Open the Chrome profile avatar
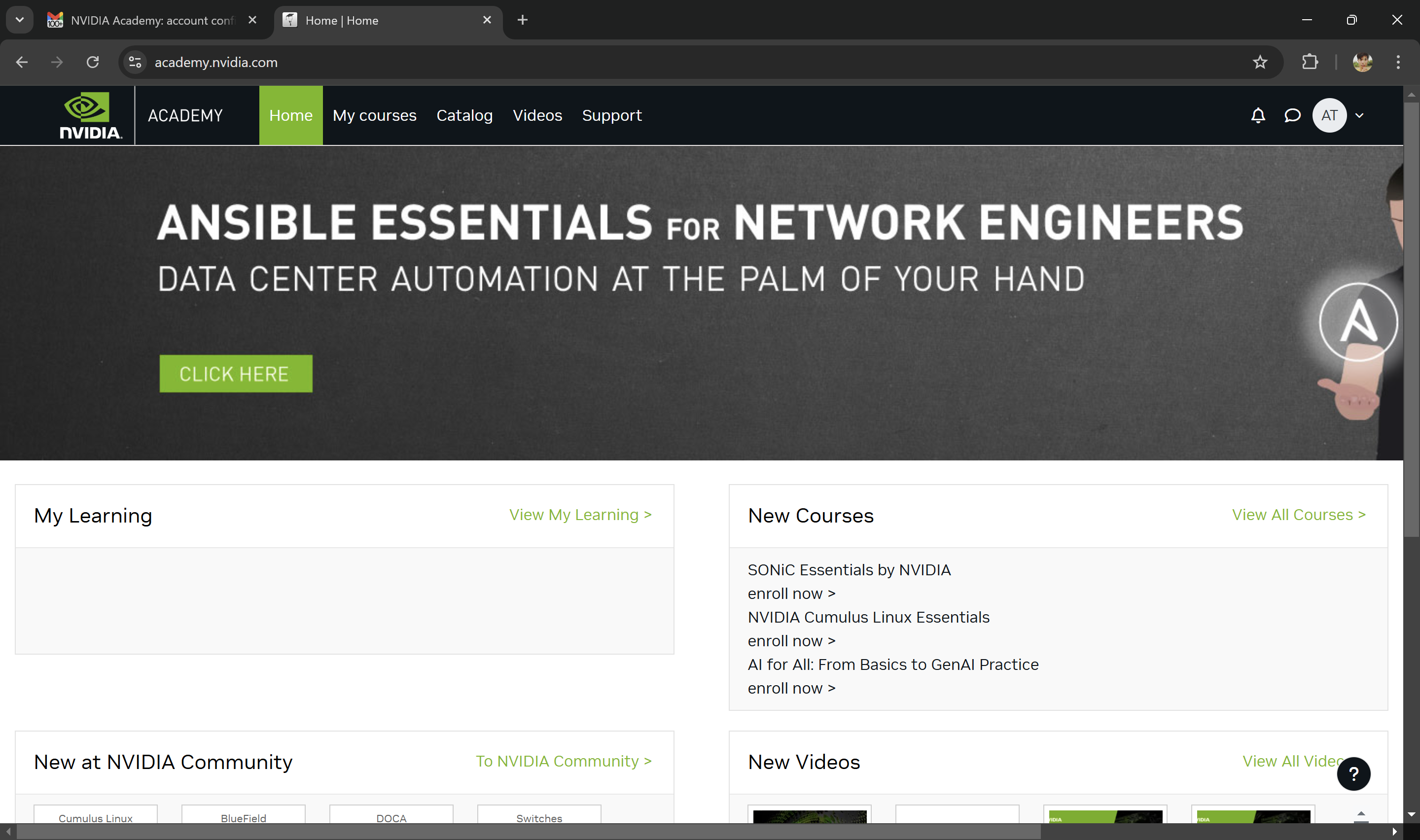The height and width of the screenshot is (840, 1420). pos(1362,62)
